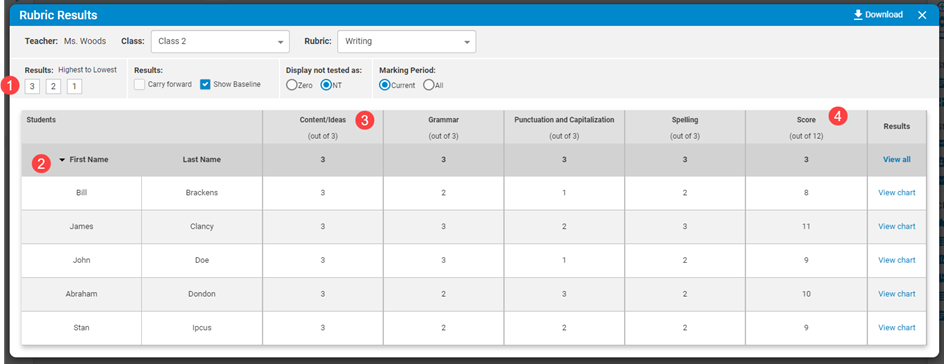
Task: Select result level 3 box
Action: pyautogui.click(x=33, y=87)
